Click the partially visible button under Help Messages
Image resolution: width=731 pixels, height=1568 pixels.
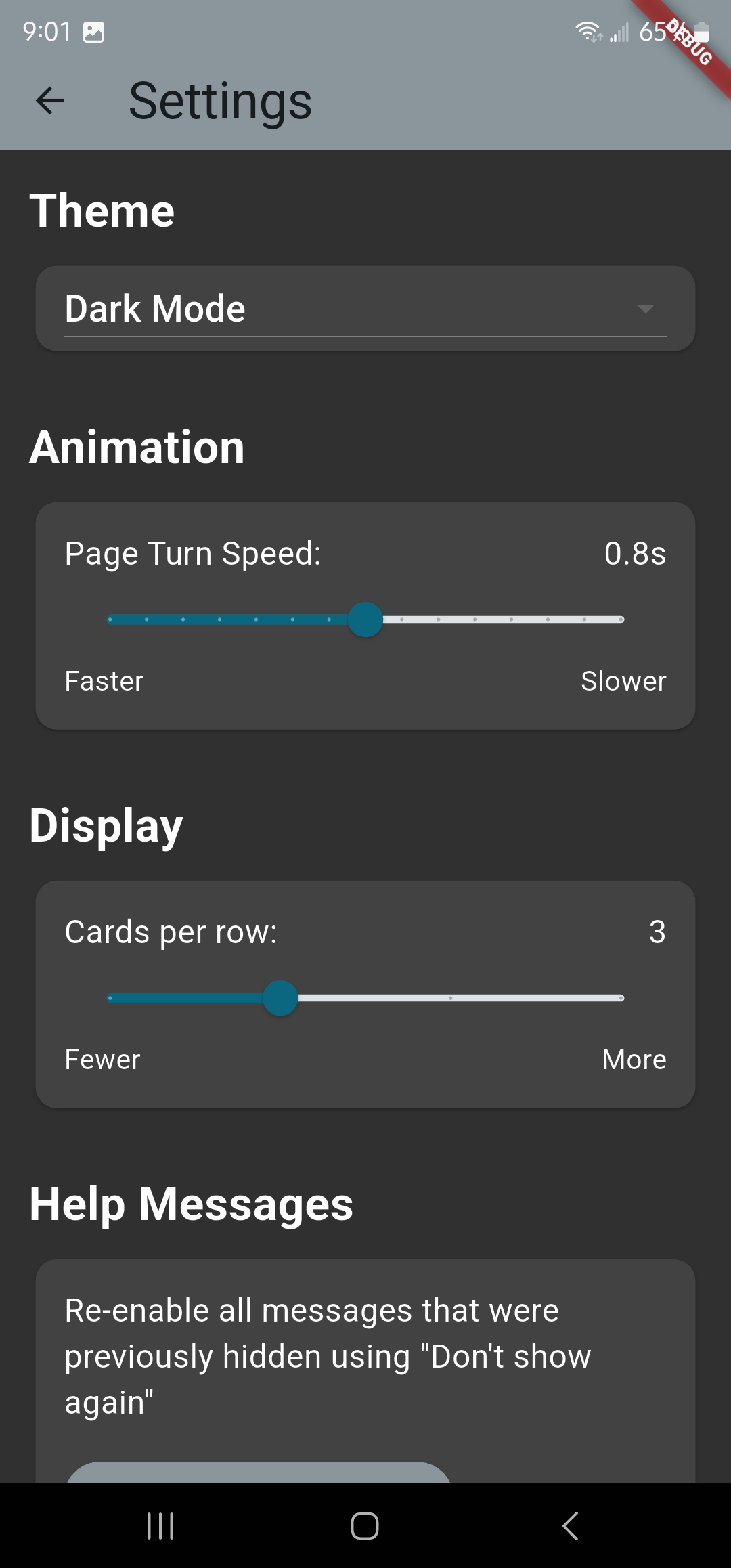[x=259, y=1472]
